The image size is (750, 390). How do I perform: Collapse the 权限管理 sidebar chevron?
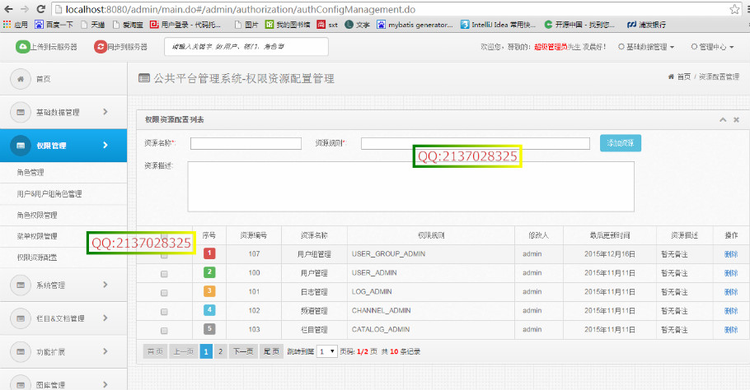pyautogui.click(x=105, y=145)
